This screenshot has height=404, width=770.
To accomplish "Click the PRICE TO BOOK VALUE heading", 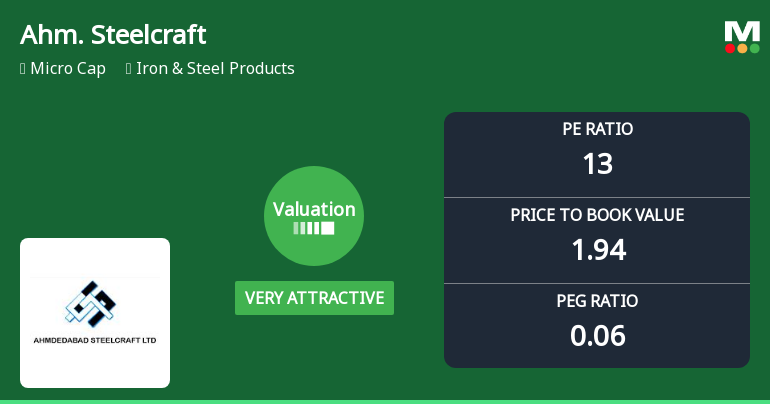I will tap(597, 215).
